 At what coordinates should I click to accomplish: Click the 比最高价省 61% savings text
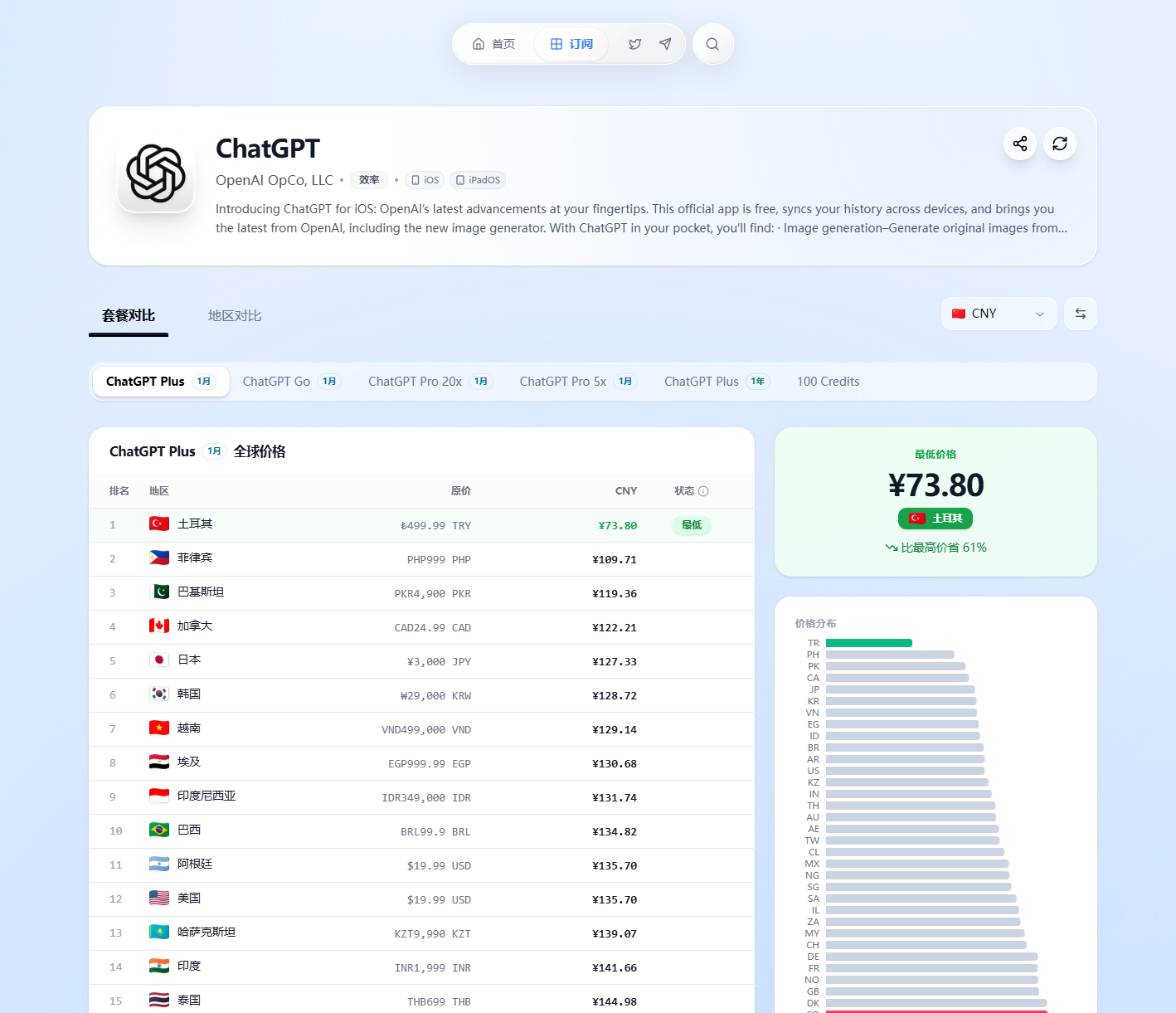pyautogui.click(x=935, y=548)
